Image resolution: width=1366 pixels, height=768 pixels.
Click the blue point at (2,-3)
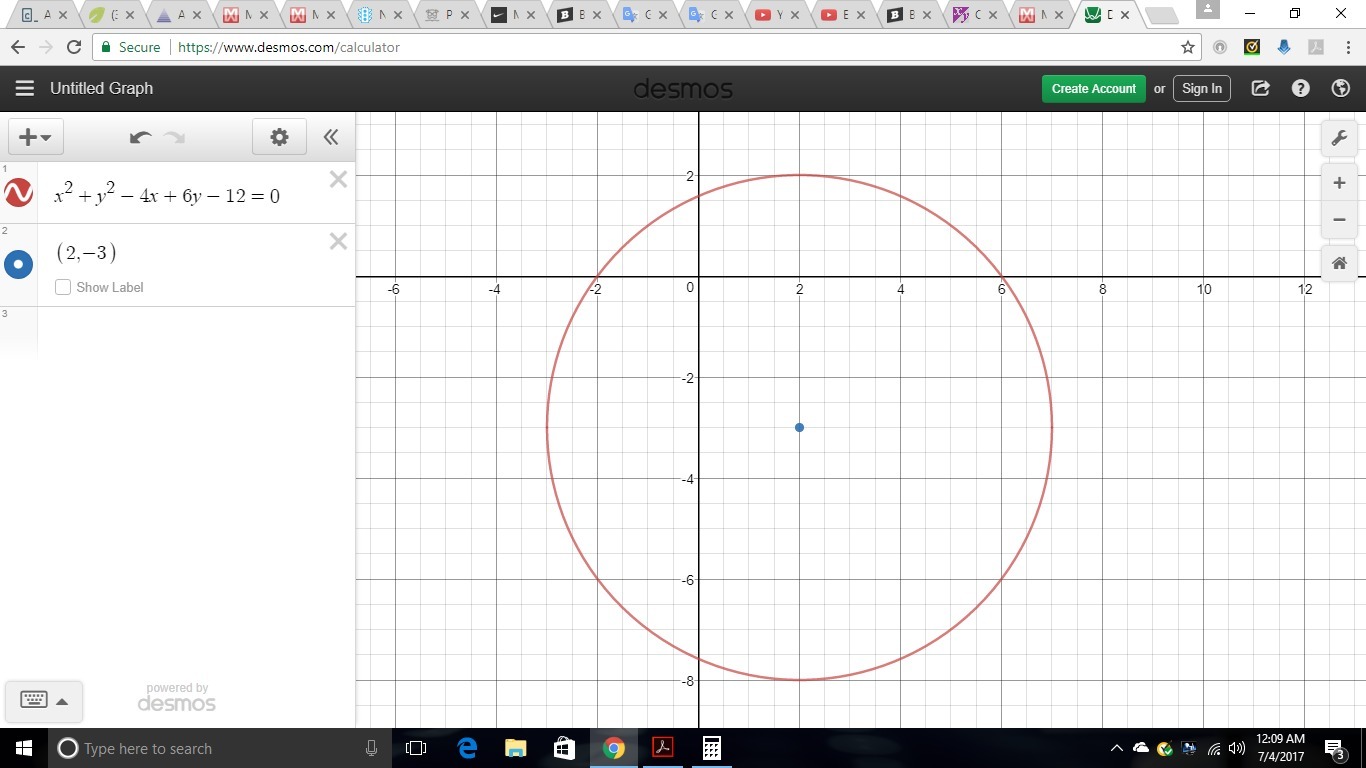click(x=799, y=428)
